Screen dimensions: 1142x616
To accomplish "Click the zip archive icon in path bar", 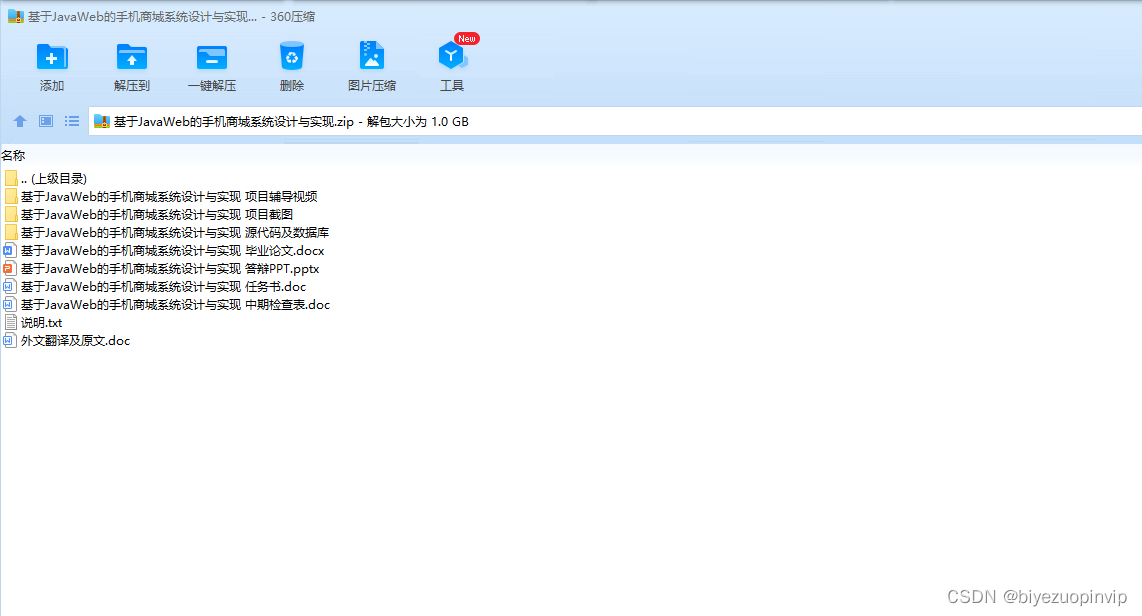I will [x=102, y=122].
